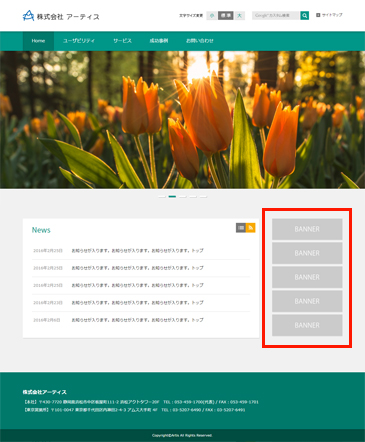The image size is (365, 442).
Task: Open the News list icon
Action: pyautogui.click(x=241, y=228)
